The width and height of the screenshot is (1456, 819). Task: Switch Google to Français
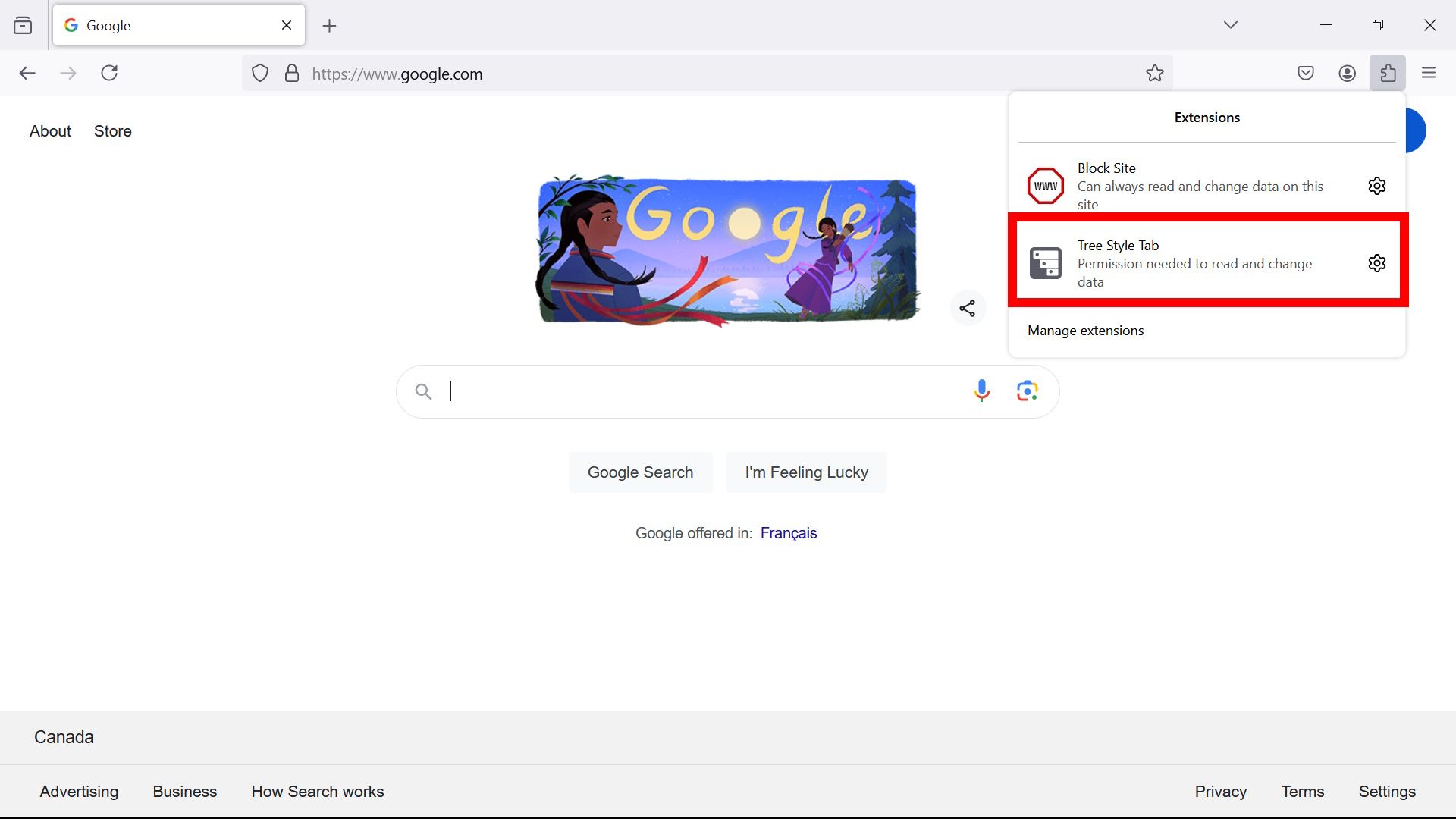[788, 533]
